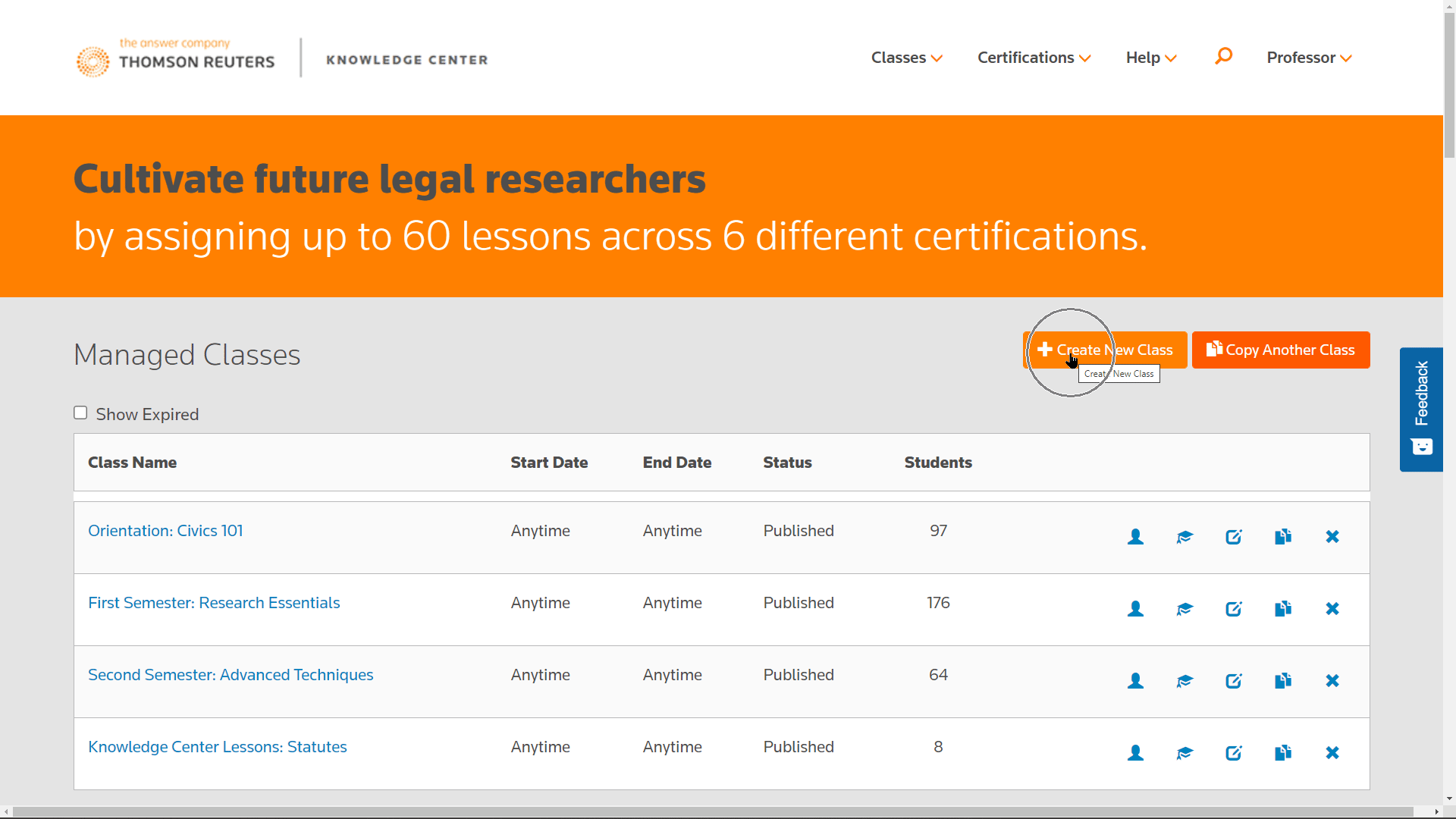Edit the Second Semester: Advanced Techniques class
Image resolution: width=1456 pixels, height=819 pixels.
1234,681
